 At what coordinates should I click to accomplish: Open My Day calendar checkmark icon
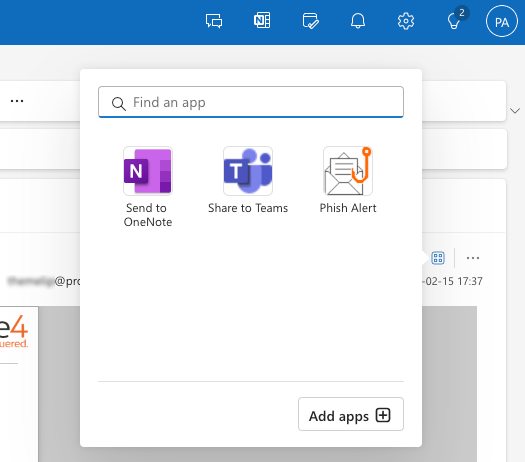click(x=310, y=21)
